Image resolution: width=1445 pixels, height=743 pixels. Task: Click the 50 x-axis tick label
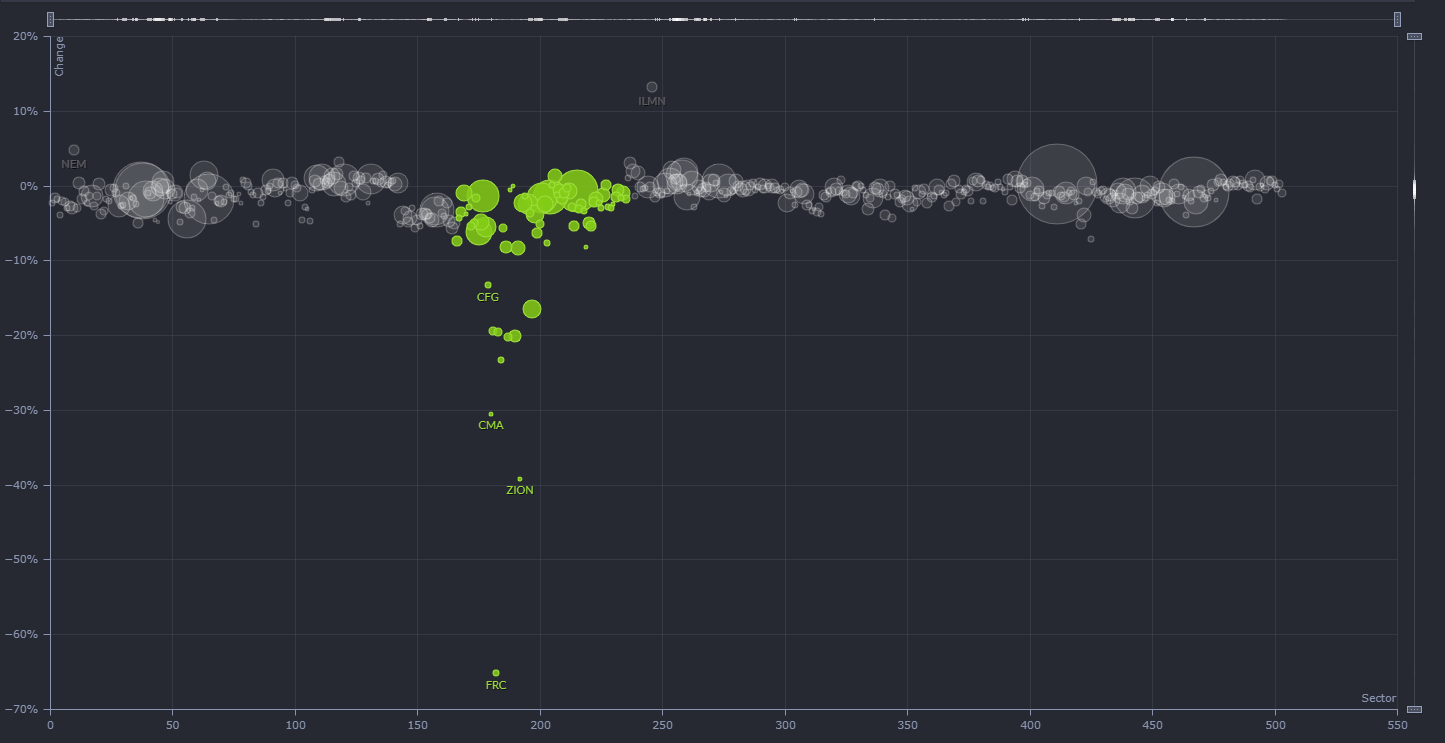click(172, 723)
